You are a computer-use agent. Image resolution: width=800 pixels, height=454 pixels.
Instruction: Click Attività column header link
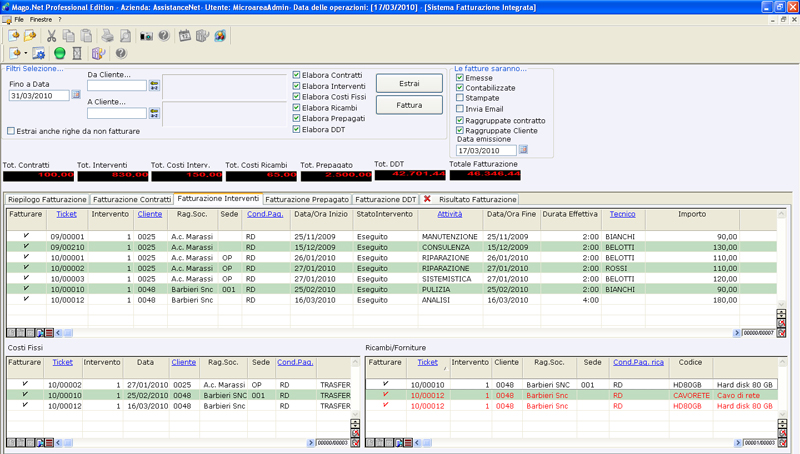pos(449,214)
